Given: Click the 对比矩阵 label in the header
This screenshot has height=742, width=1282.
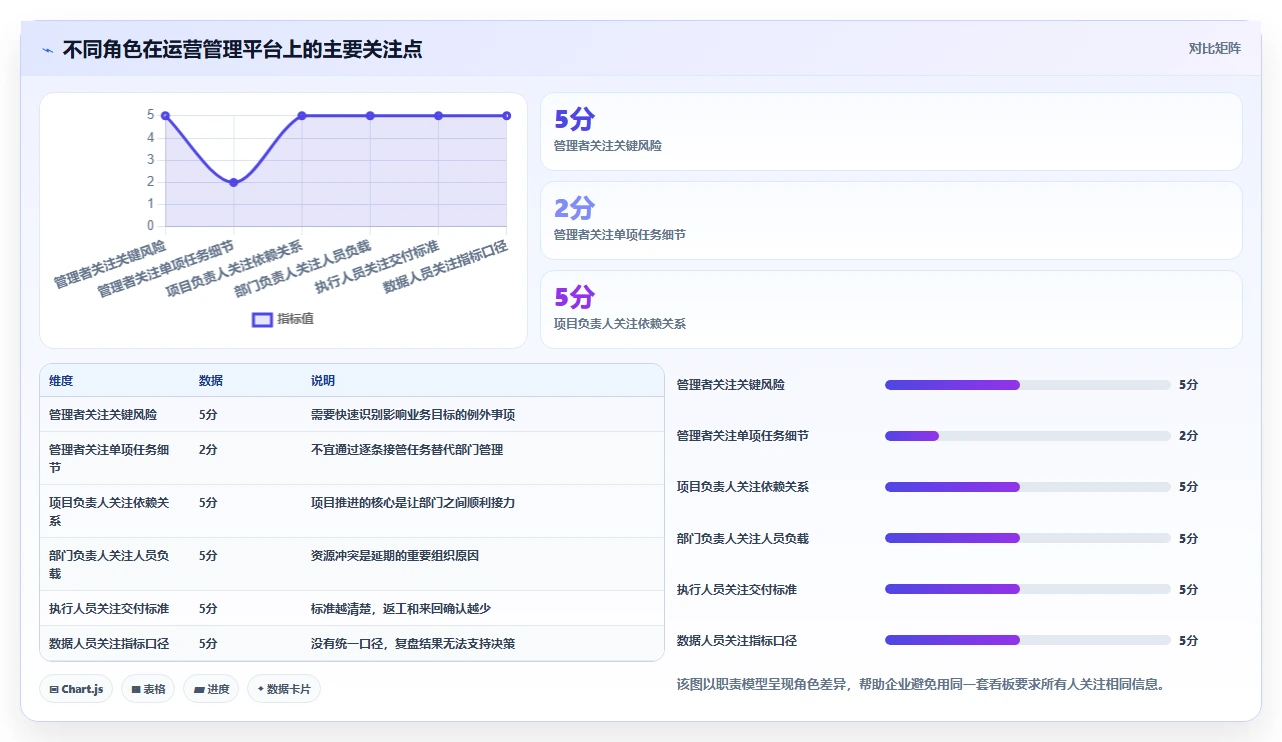Looking at the screenshot, I should click(x=1214, y=48).
